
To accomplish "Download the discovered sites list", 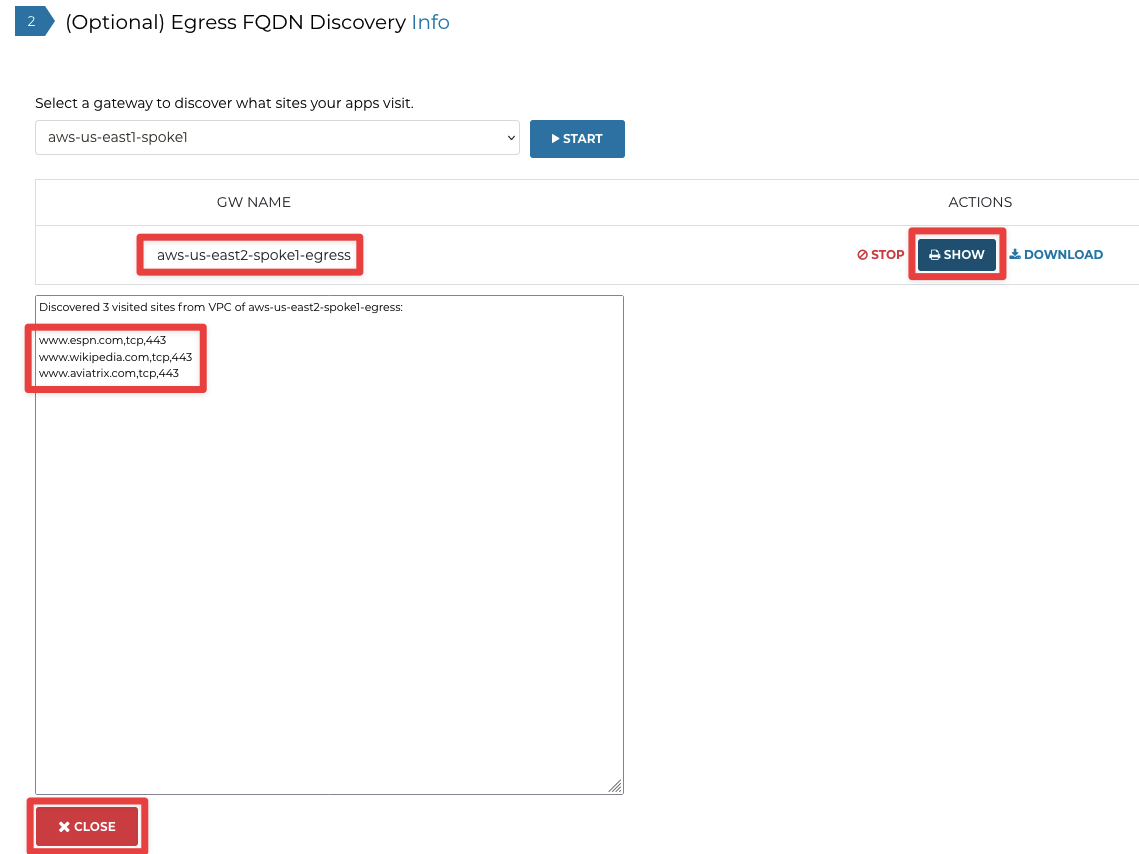I will pos(1056,255).
